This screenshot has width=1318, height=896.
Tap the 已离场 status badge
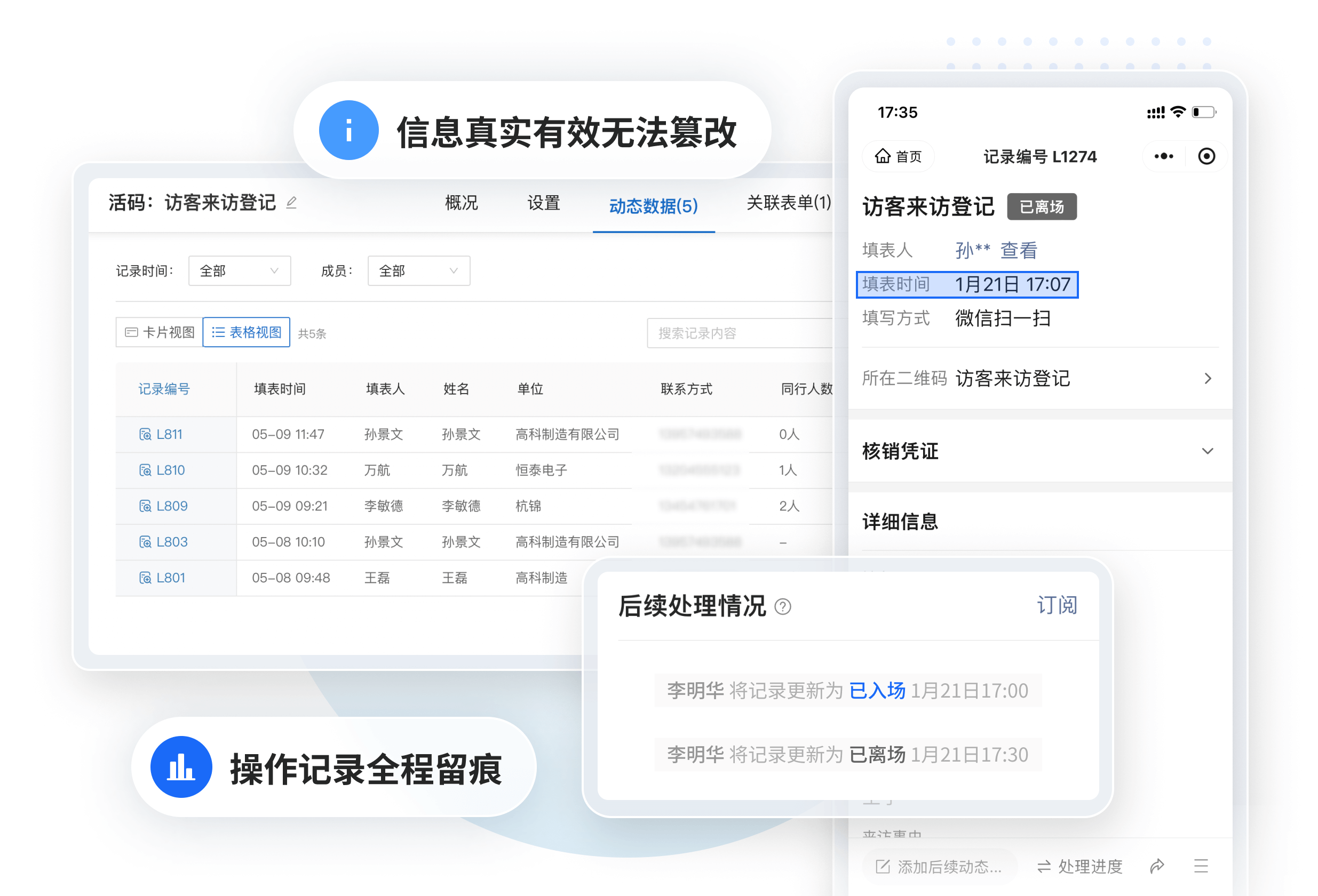(1041, 206)
